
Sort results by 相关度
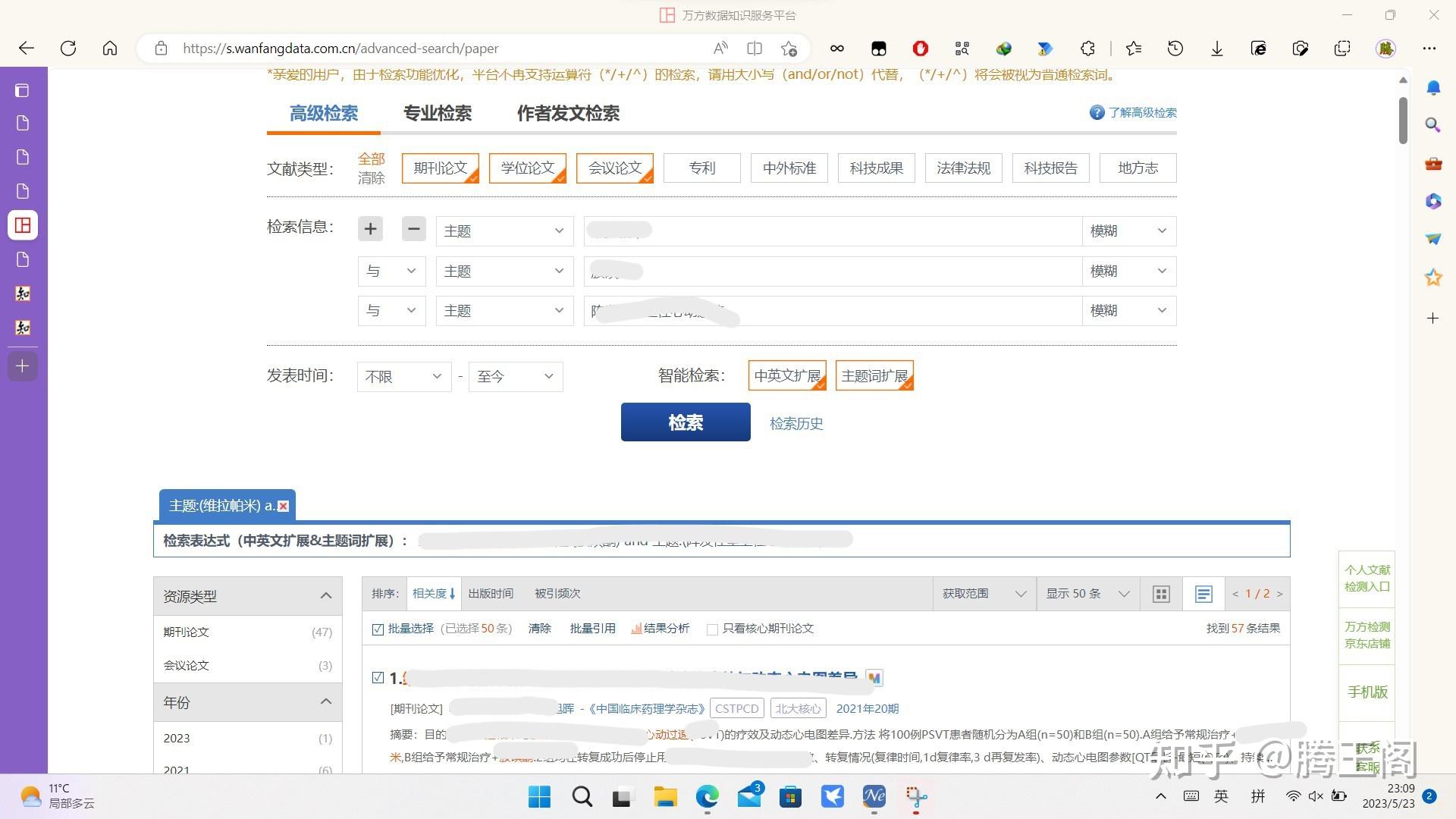pos(433,594)
